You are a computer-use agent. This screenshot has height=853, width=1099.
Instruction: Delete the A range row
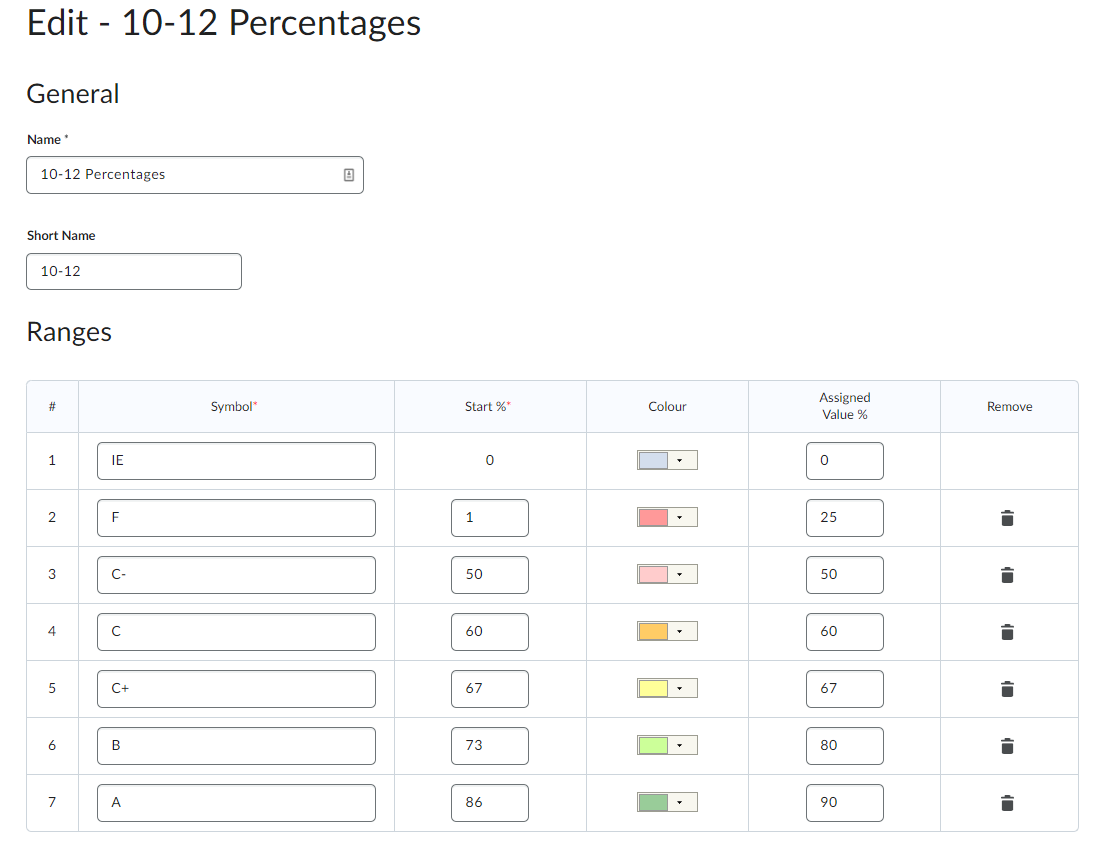click(x=1007, y=803)
